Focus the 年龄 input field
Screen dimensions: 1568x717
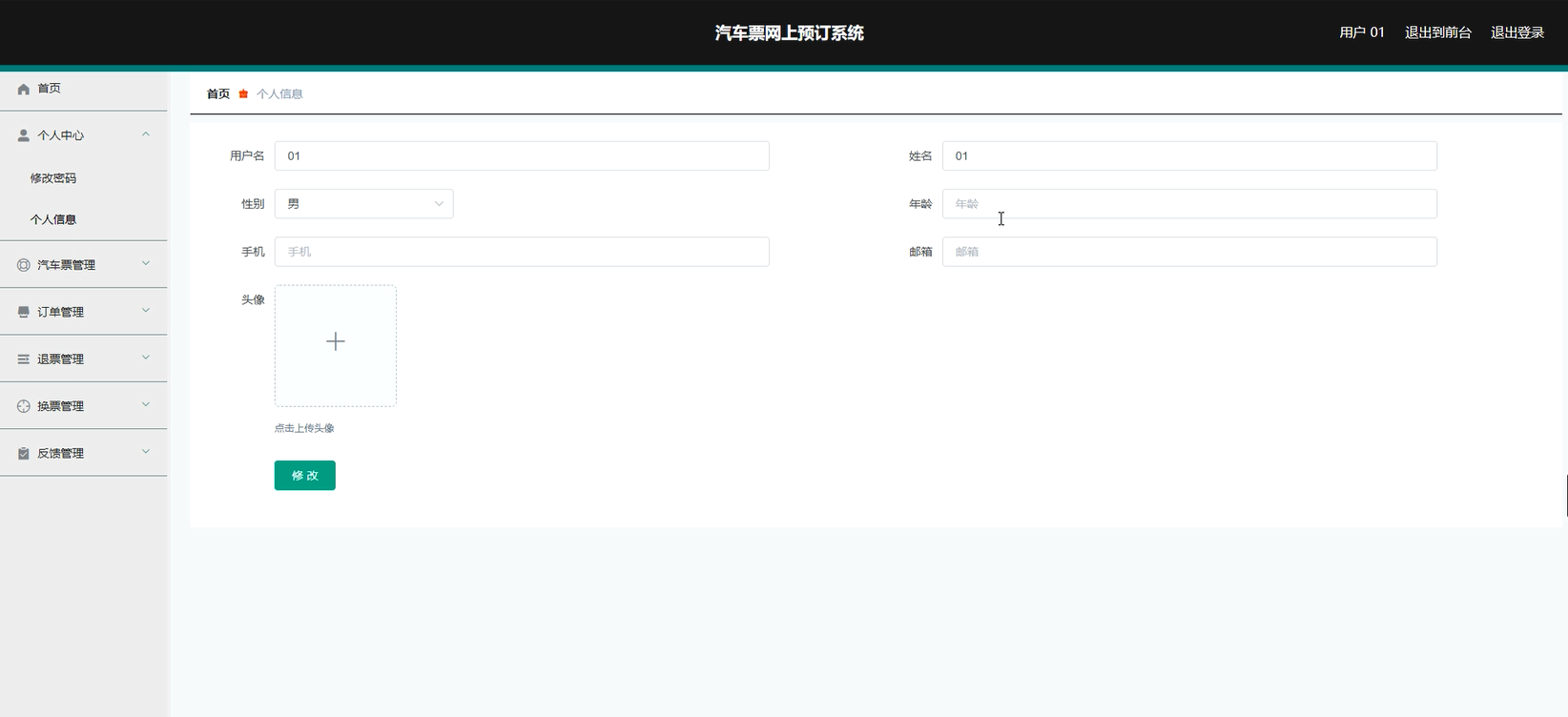(x=1189, y=204)
